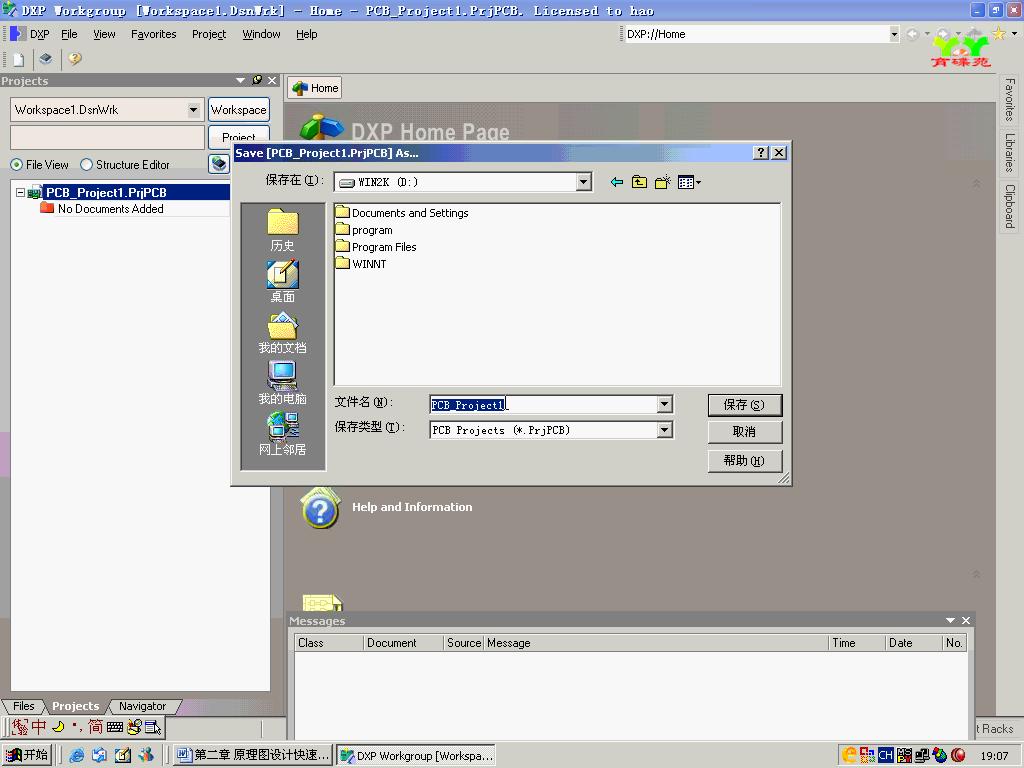Click the dialog context help question button
Viewport: 1024px width, 768px height.
(760, 153)
